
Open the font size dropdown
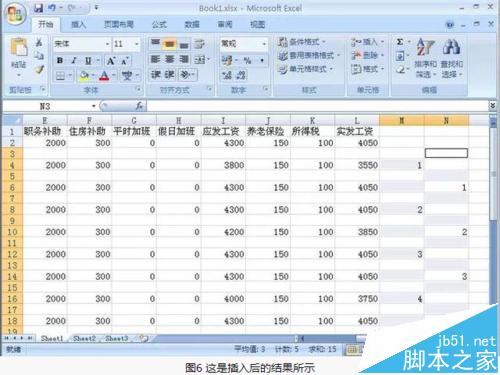tap(137, 44)
